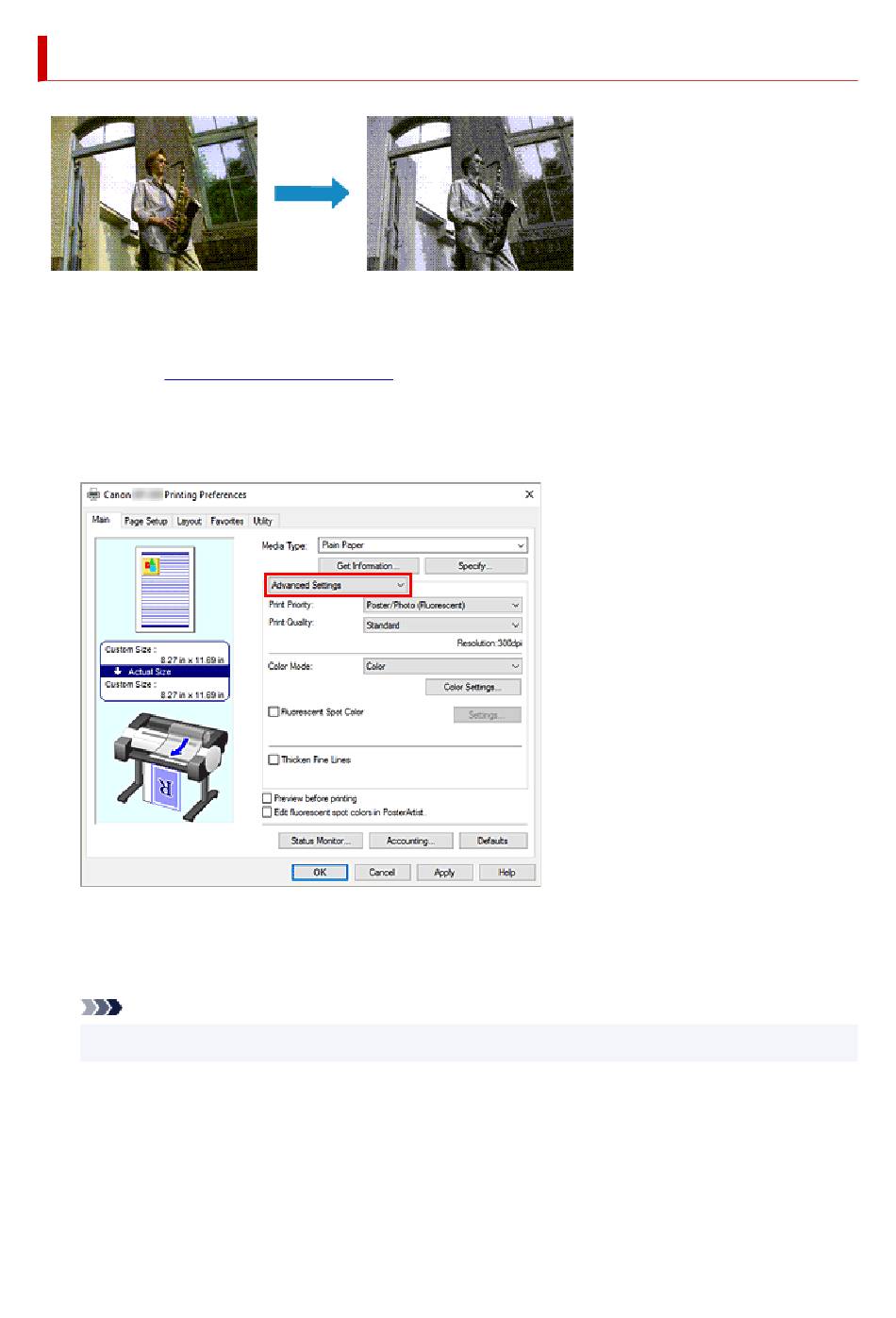Click the Specify button
The image size is (896, 1318).
coord(475,566)
